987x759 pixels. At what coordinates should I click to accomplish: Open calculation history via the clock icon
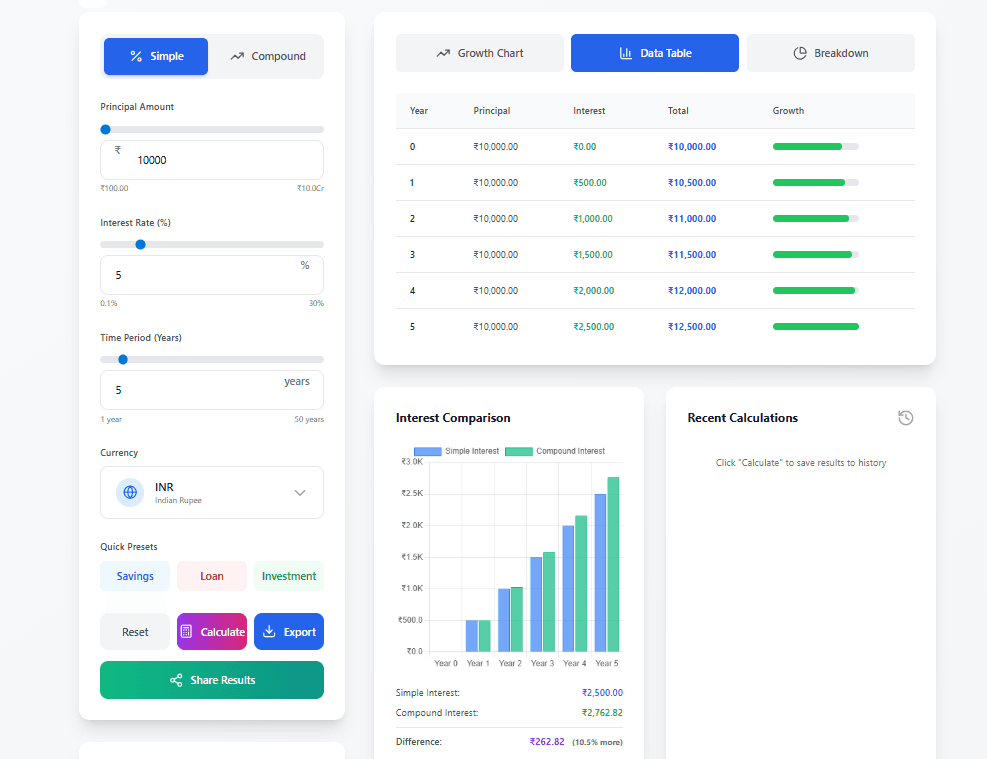906,418
